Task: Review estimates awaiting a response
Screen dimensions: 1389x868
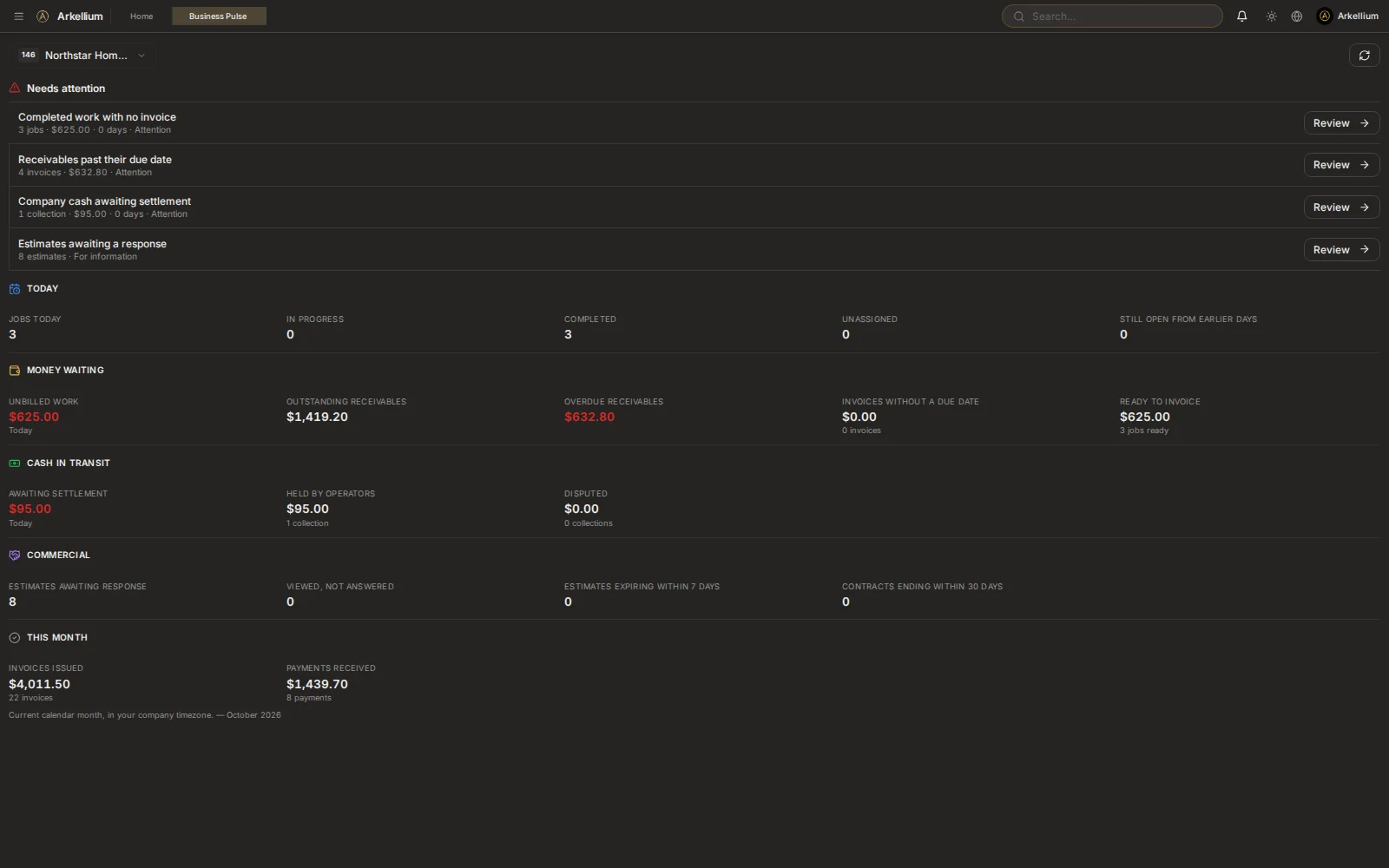Action: click(x=1341, y=250)
